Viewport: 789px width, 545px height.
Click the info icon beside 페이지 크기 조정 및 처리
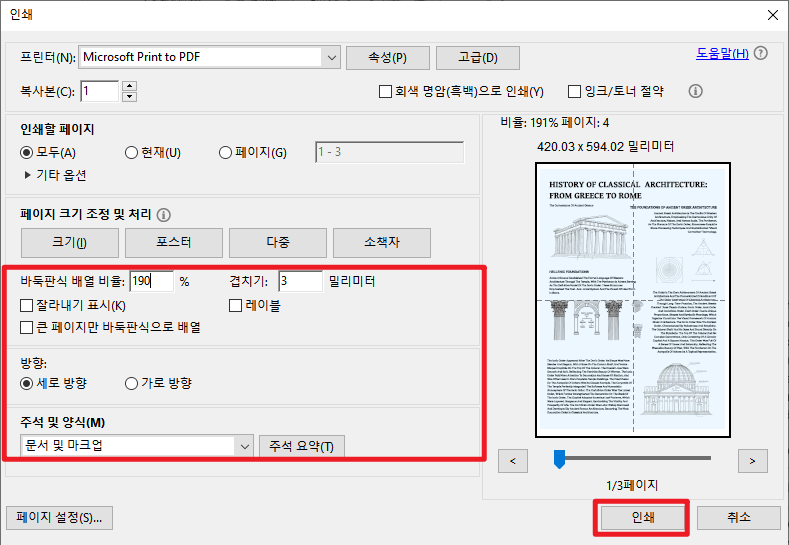click(x=164, y=215)
